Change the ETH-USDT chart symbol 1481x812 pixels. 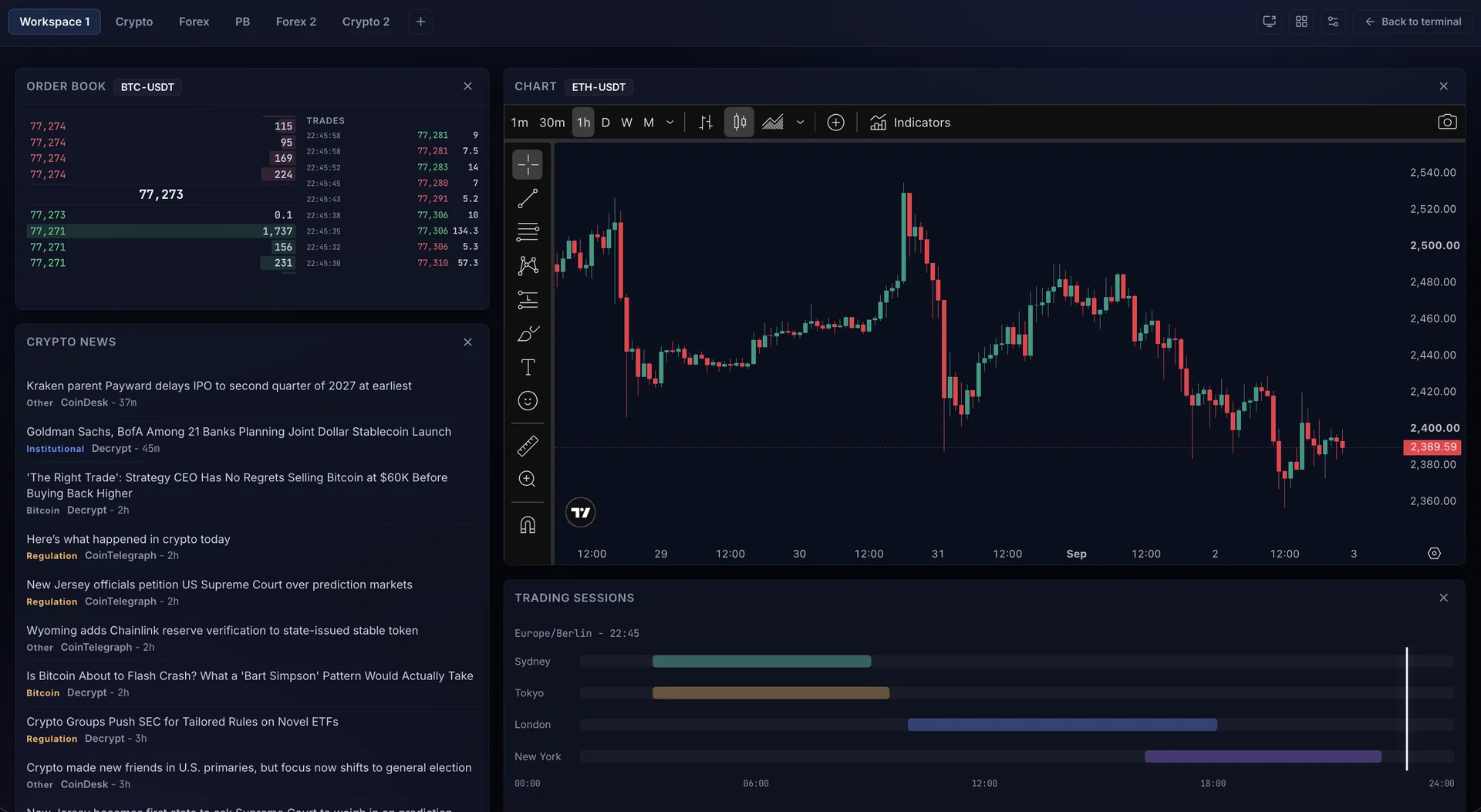[x=599, y=87]
